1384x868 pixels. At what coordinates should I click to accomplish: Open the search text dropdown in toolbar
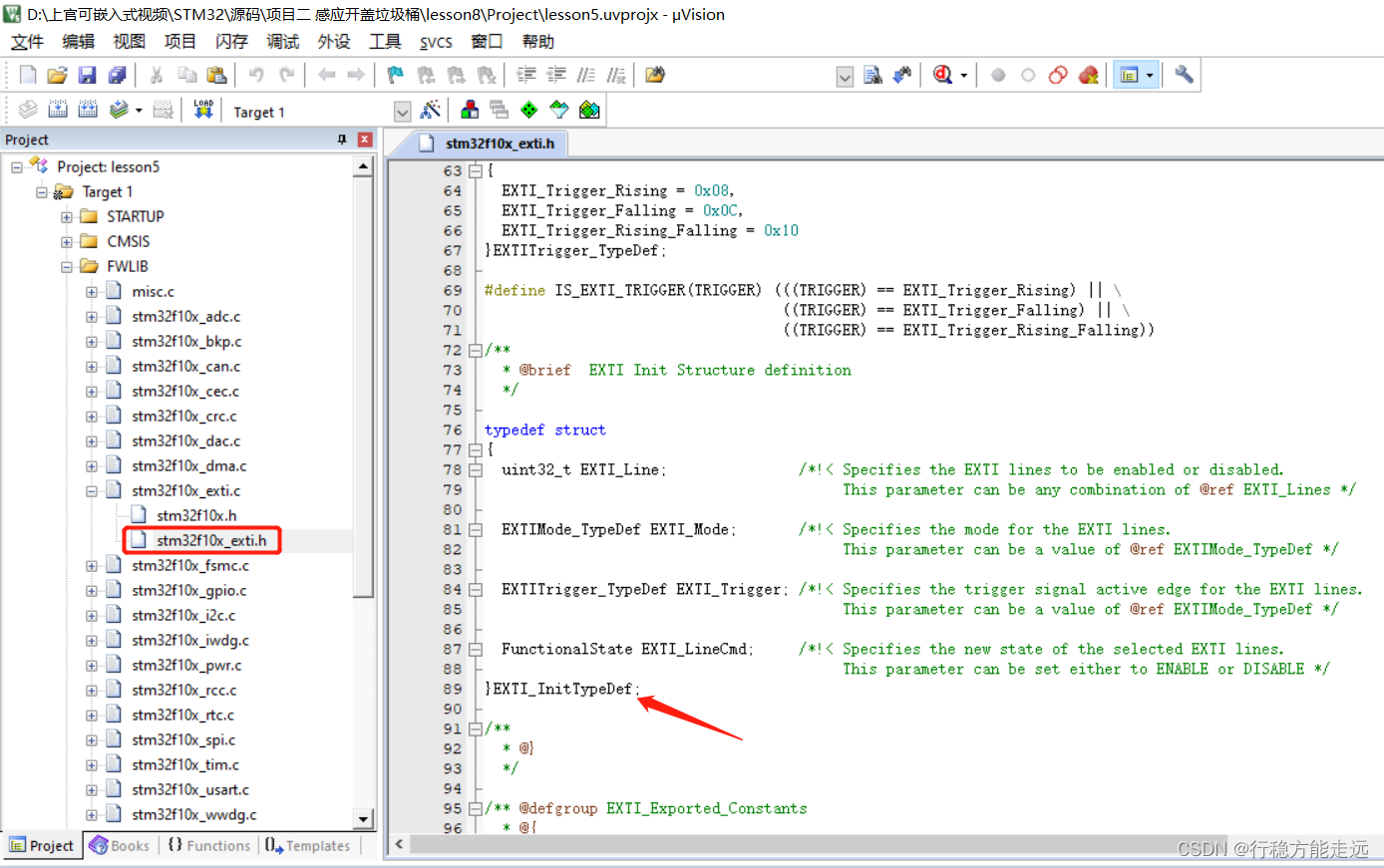tap(845, 77)
